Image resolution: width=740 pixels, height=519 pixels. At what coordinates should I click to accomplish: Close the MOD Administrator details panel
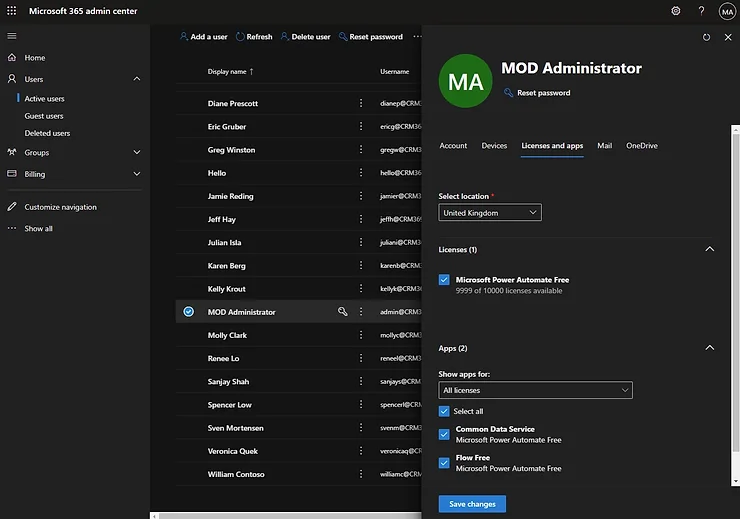728,37
